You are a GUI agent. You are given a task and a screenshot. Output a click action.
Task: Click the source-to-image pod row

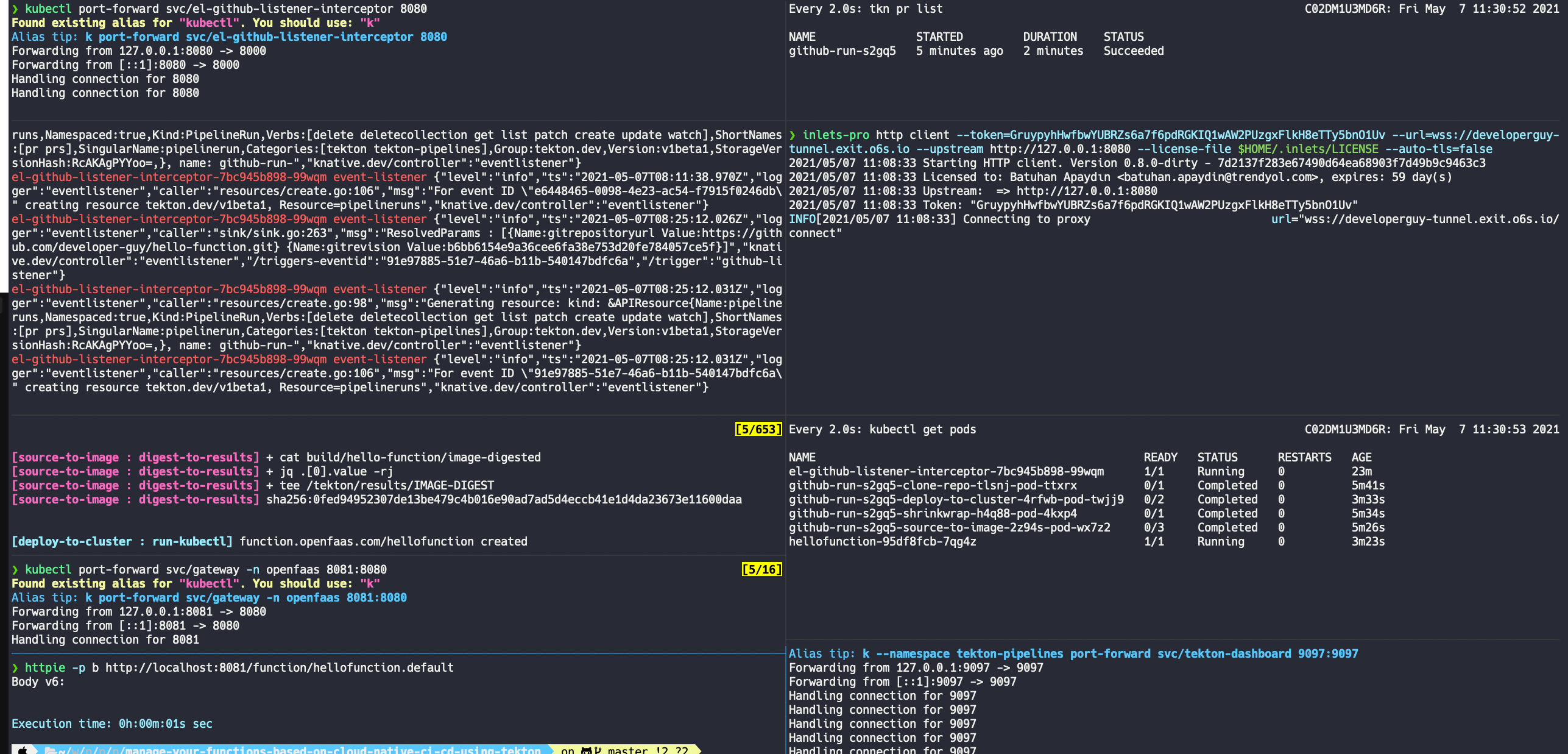949,527
